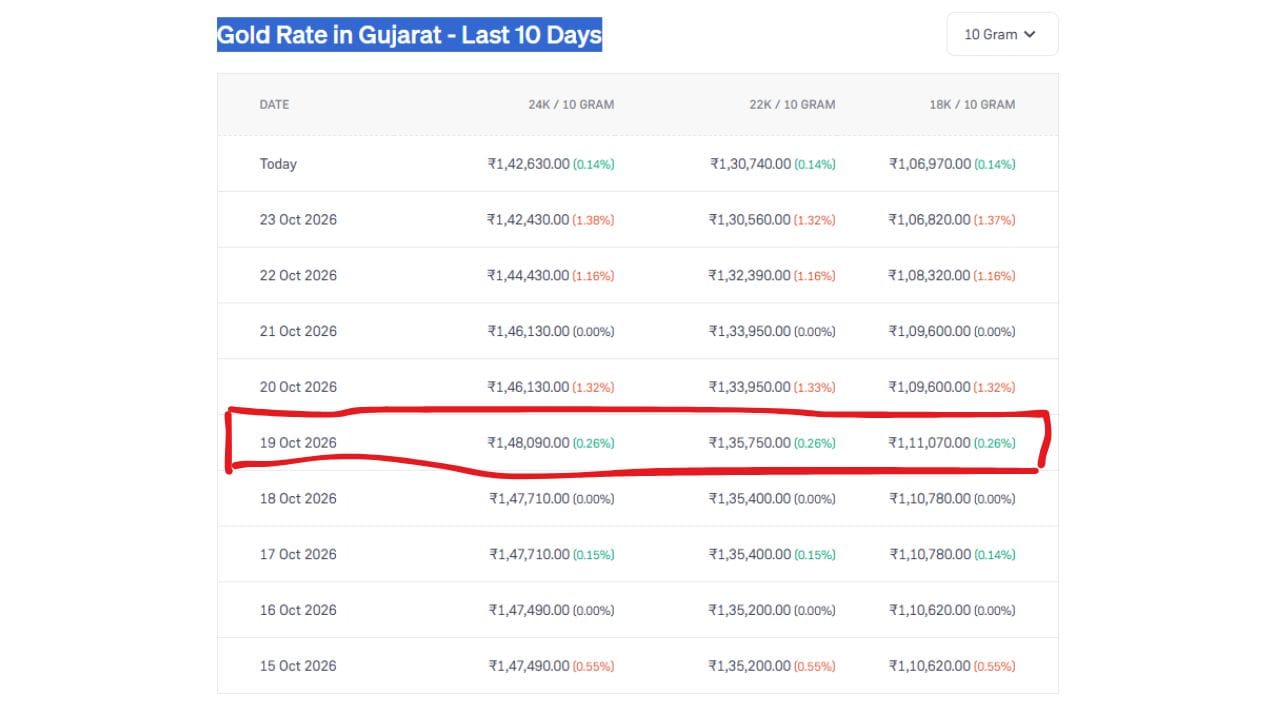Select today's 24K price ₹1,42,630.00
Viewport: 1280px width, 720px height.
pyautogui.click(x=528, y=164)
